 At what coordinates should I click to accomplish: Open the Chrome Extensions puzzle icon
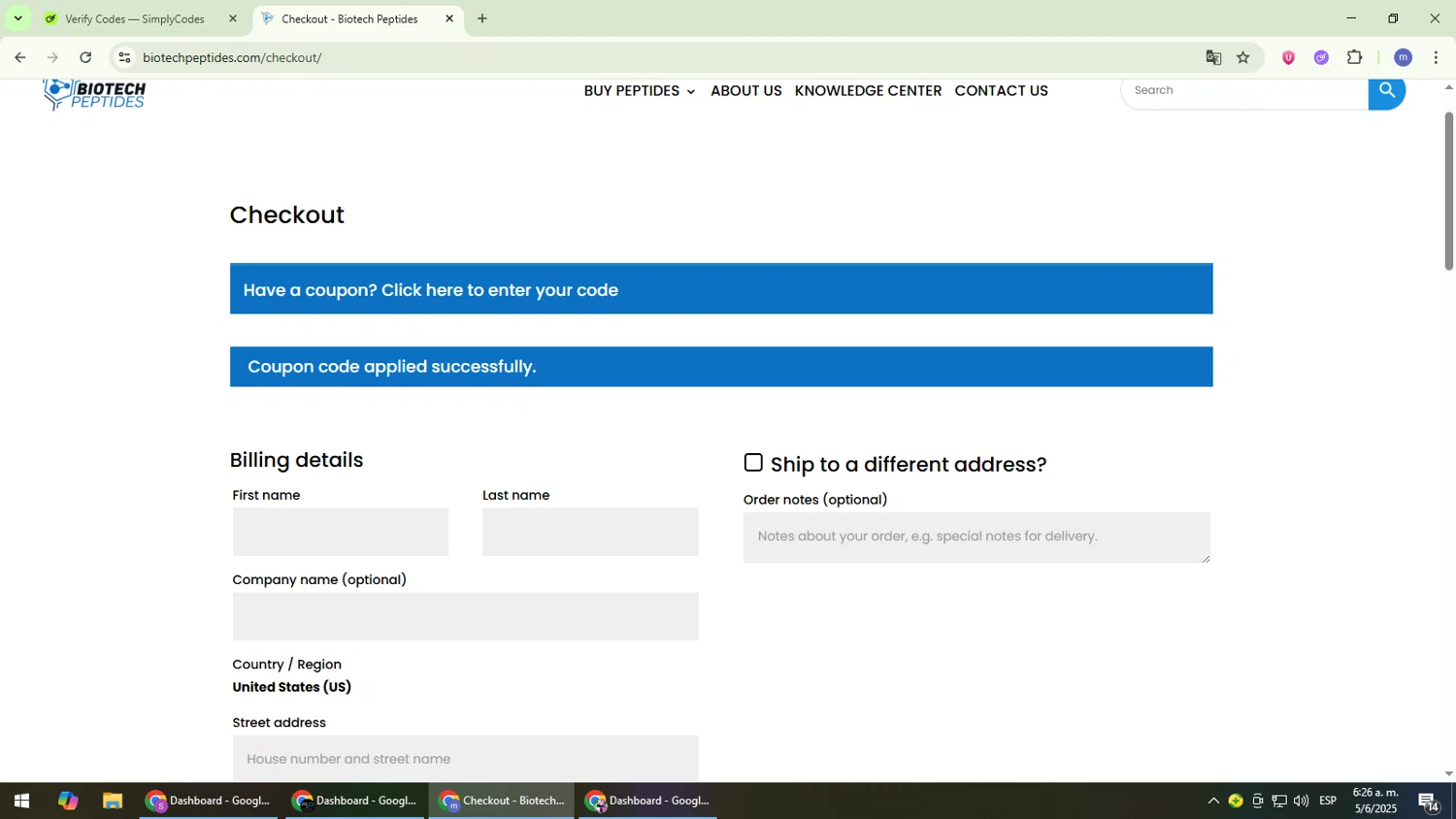point(1355,58)
